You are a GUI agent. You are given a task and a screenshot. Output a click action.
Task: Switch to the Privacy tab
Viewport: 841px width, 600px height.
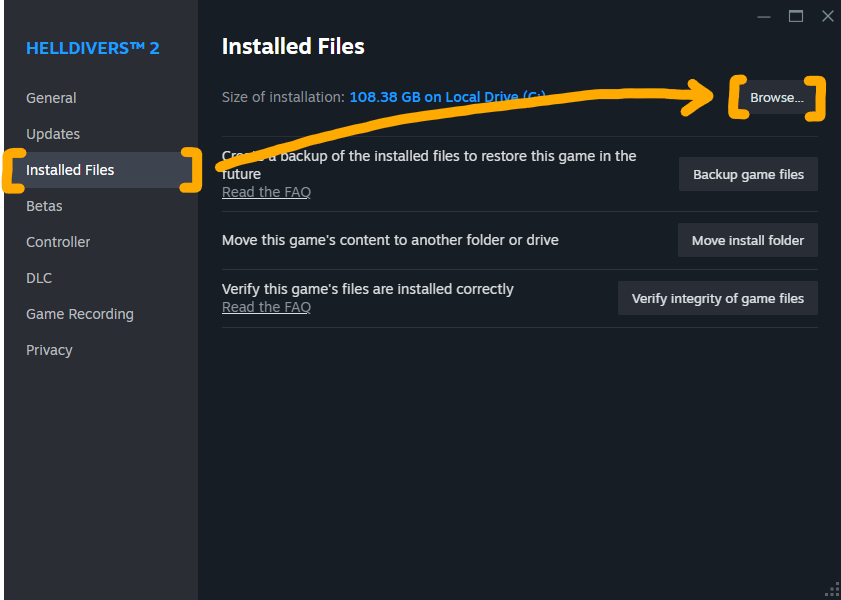49,350
